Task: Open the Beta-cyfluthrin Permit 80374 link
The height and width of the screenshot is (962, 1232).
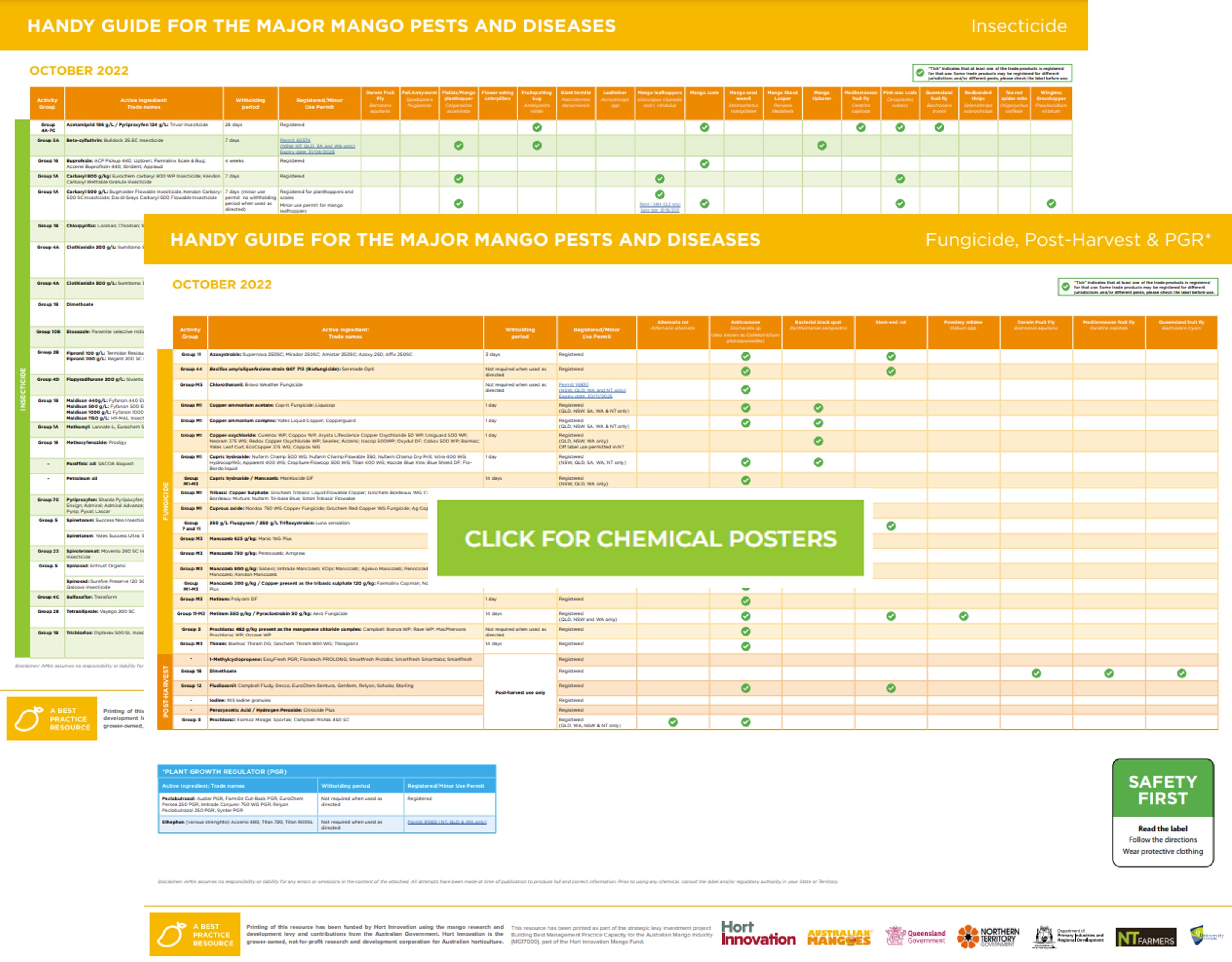Action: [295, 140]
